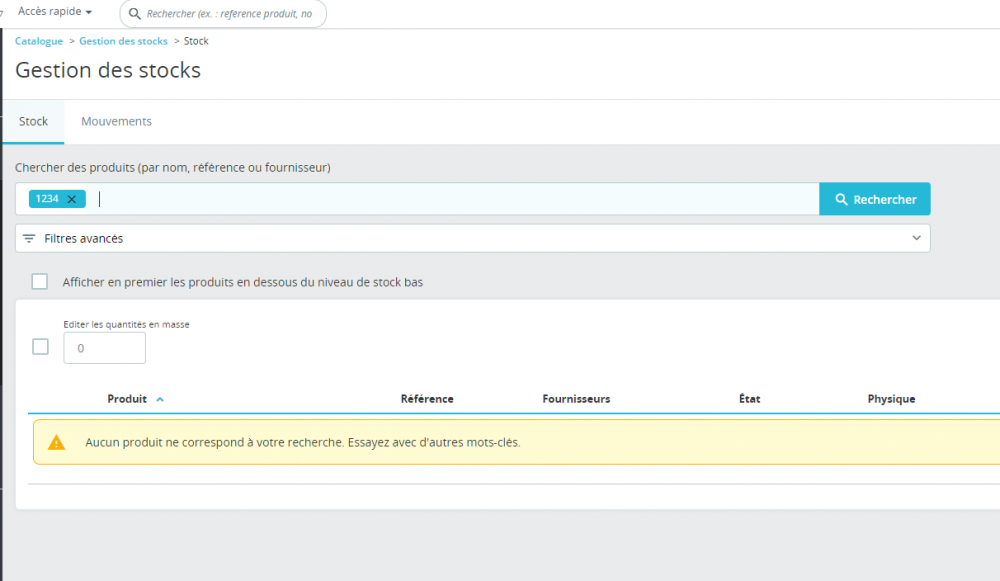
Task: Click the Référence column header
Action: click(x=427, y=399)
